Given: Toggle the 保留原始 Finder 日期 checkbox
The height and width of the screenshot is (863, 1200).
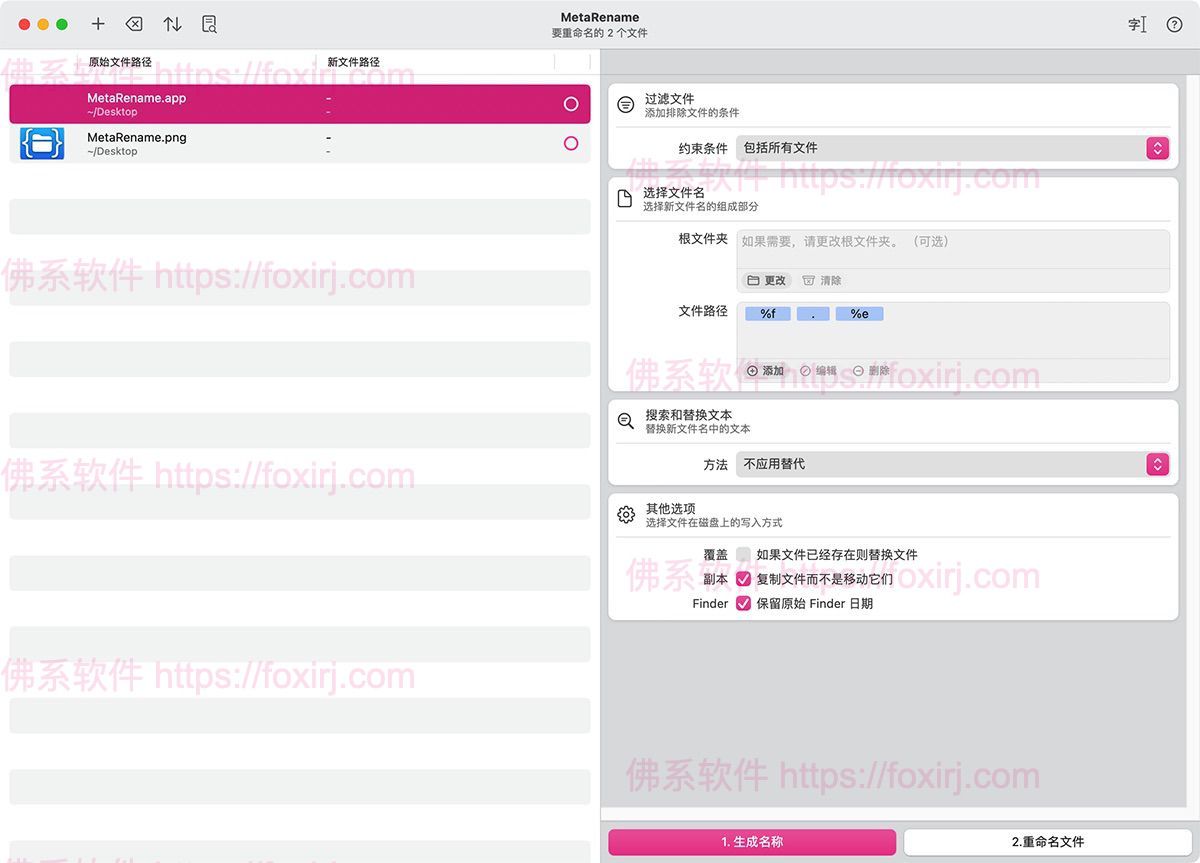Looking at the screenshot, I should click(743, 604).
